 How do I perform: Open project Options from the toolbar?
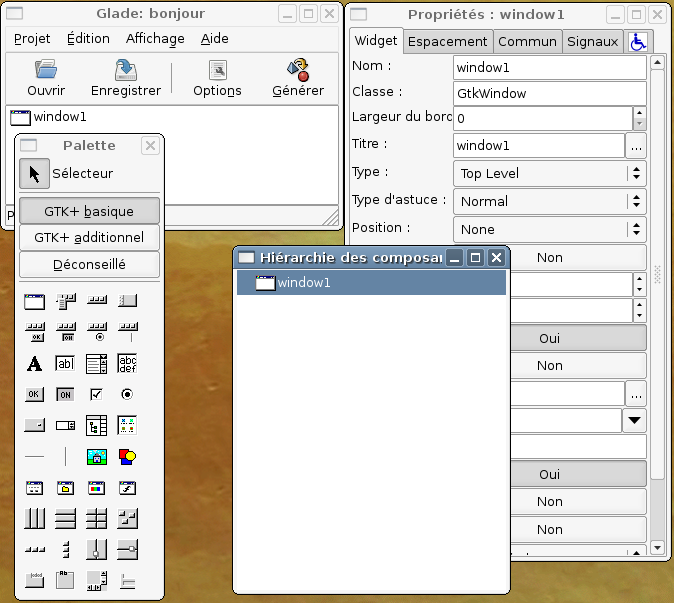pyautogui.click(x=217, y=71)
